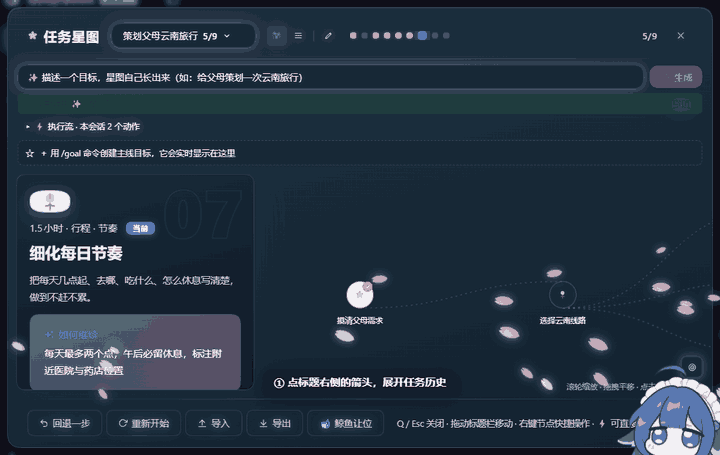Click the star icon beside 任务星图 title

coord(33,36)
